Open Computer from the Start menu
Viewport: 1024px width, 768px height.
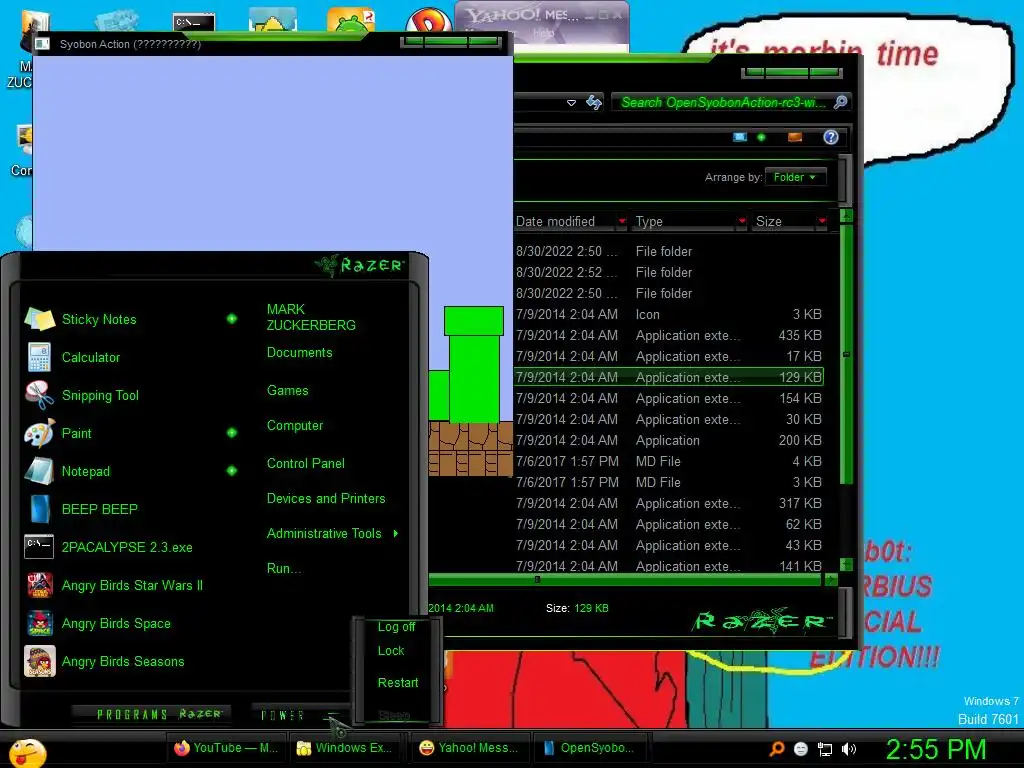[x=295, y=426]
